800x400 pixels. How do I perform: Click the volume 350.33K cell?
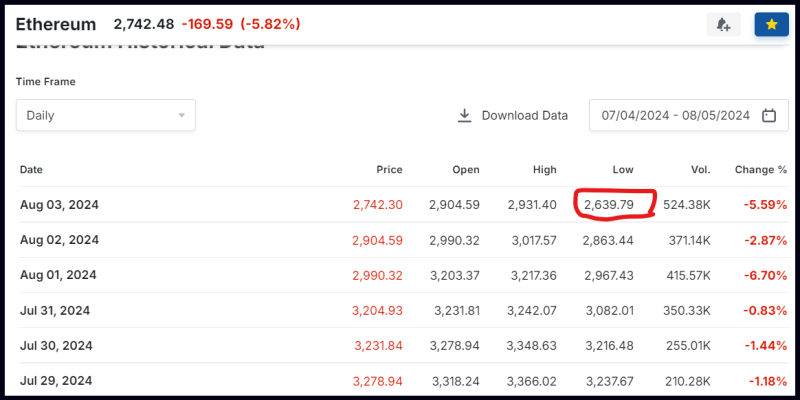coord(687,310)
